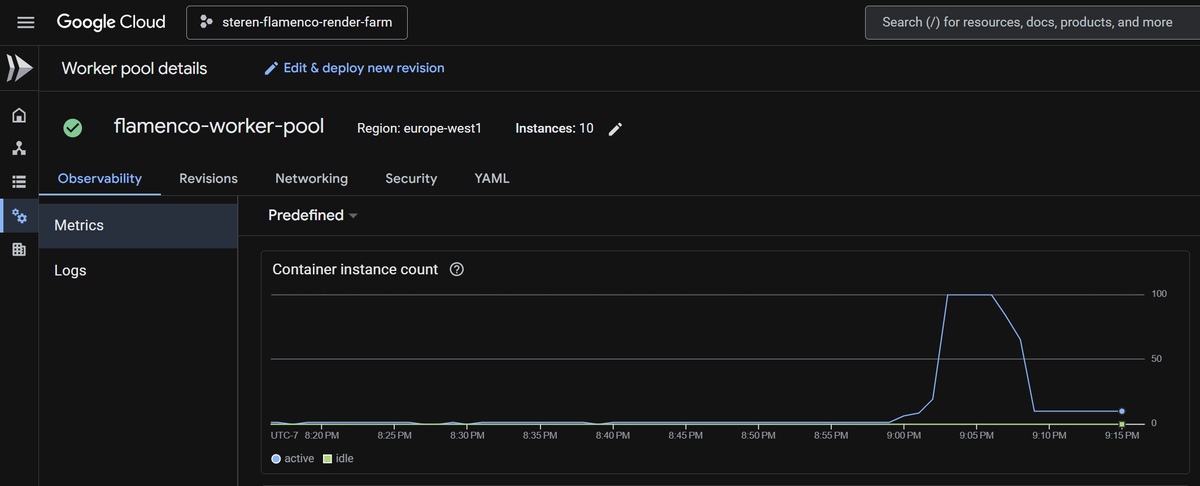Viewport: 1200px width, 486px height.
Task: Open the steren-flamenco-render-farm project picker
Action: (297, 22)
